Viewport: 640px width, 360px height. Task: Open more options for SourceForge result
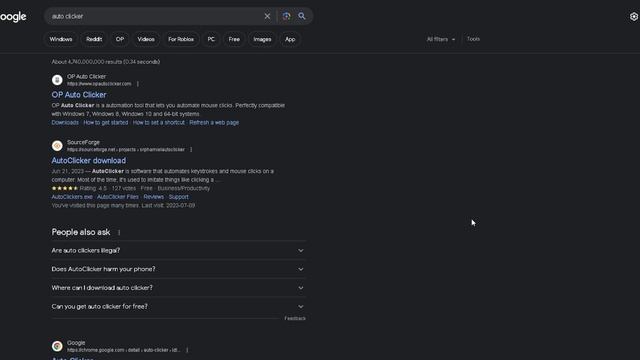191,149
